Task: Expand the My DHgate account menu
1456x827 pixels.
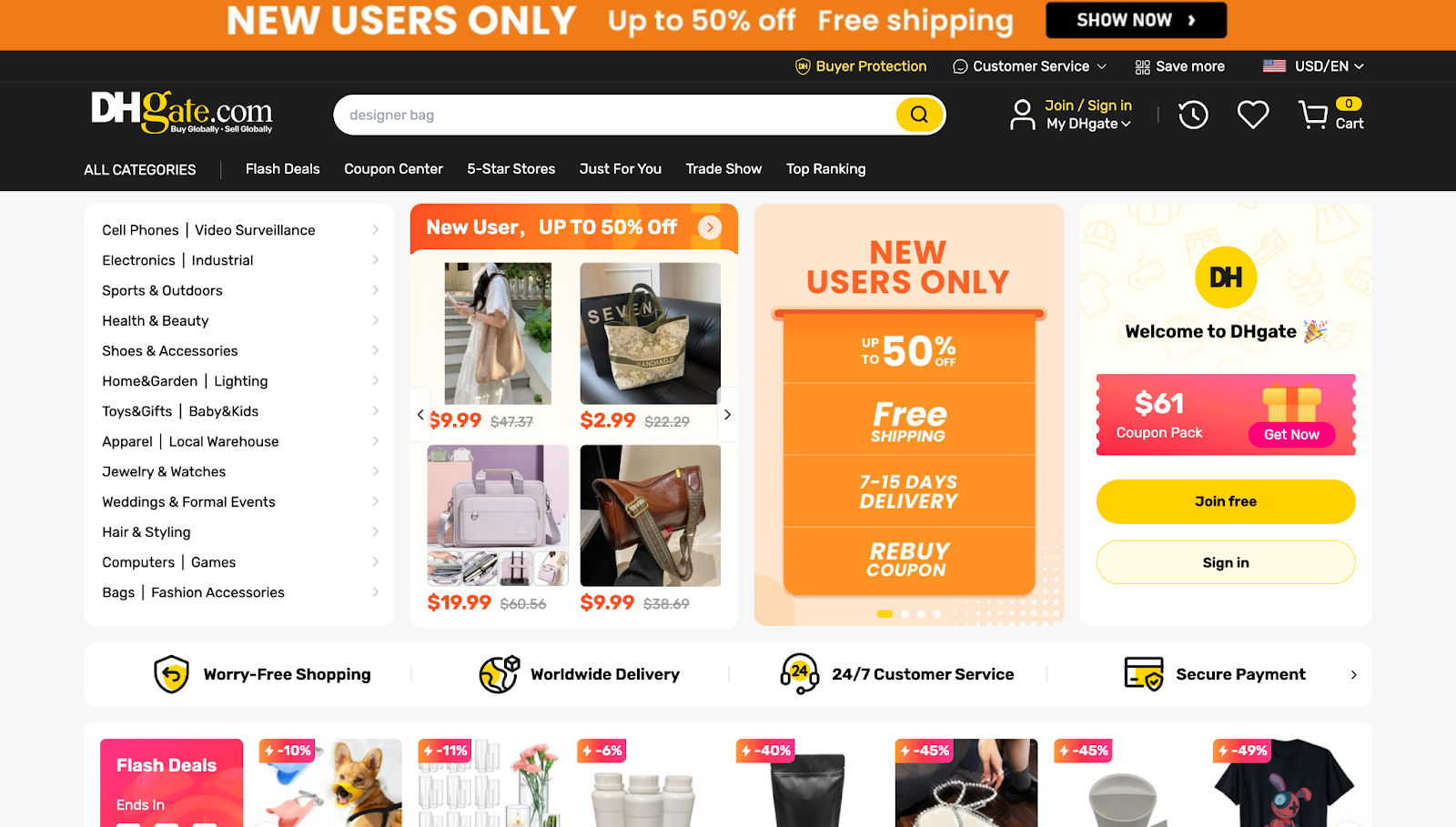Action: coord(1088,124)
